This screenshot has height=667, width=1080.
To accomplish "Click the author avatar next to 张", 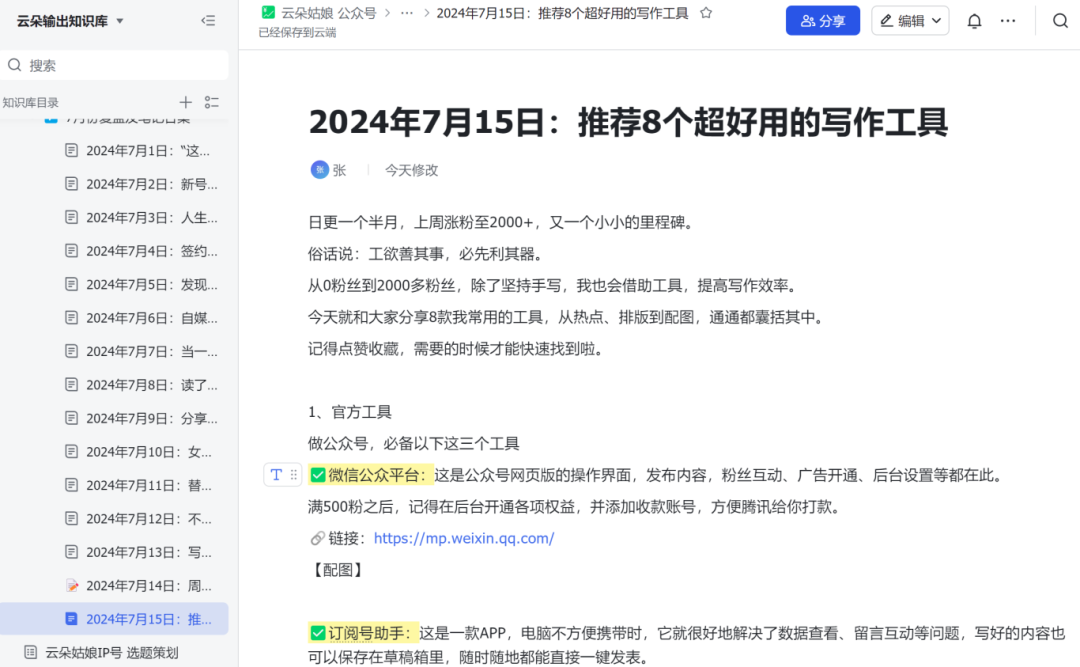I will pos(319,170).
